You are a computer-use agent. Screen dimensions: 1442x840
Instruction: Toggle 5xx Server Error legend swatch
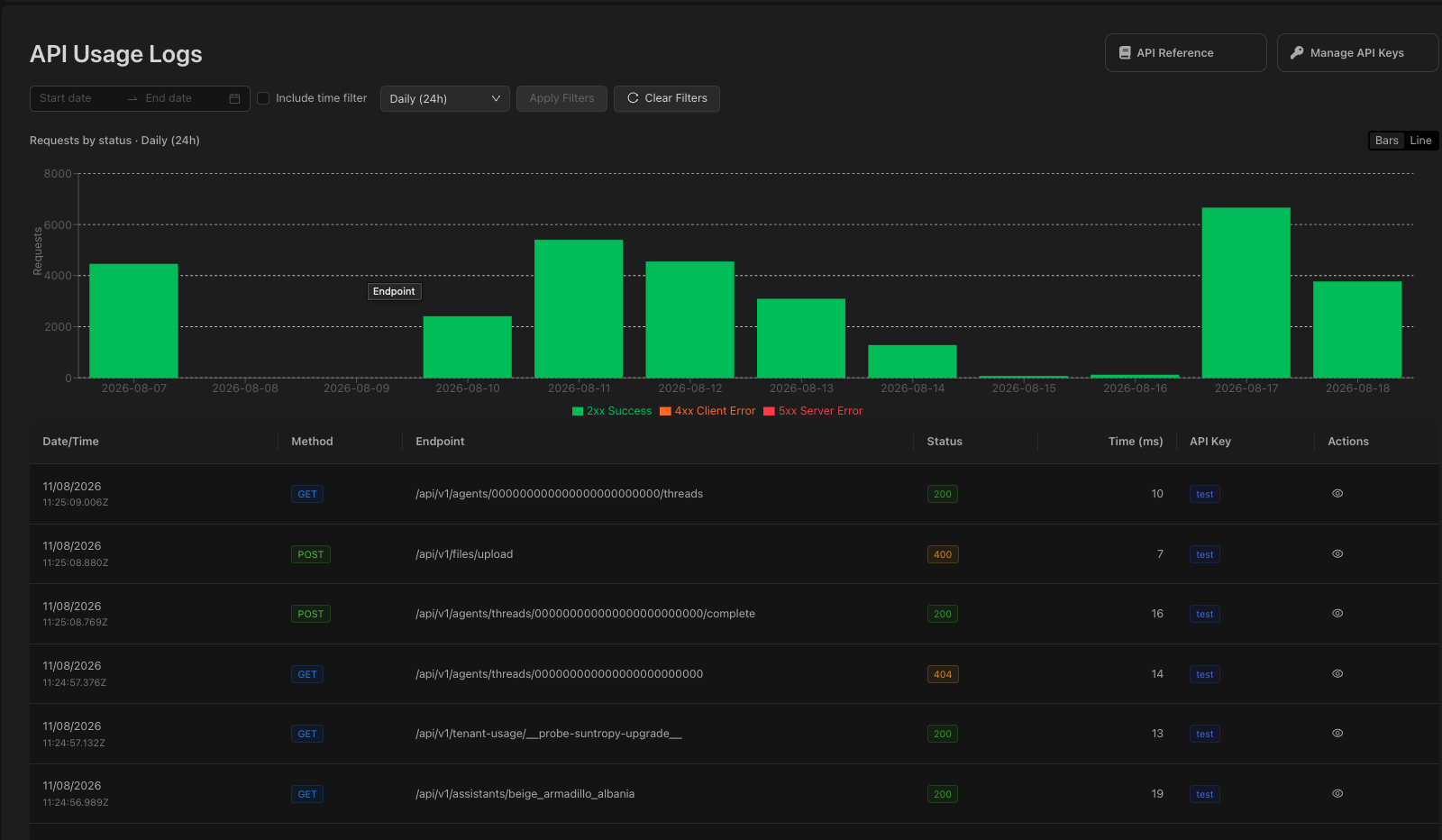pos(769,411)
